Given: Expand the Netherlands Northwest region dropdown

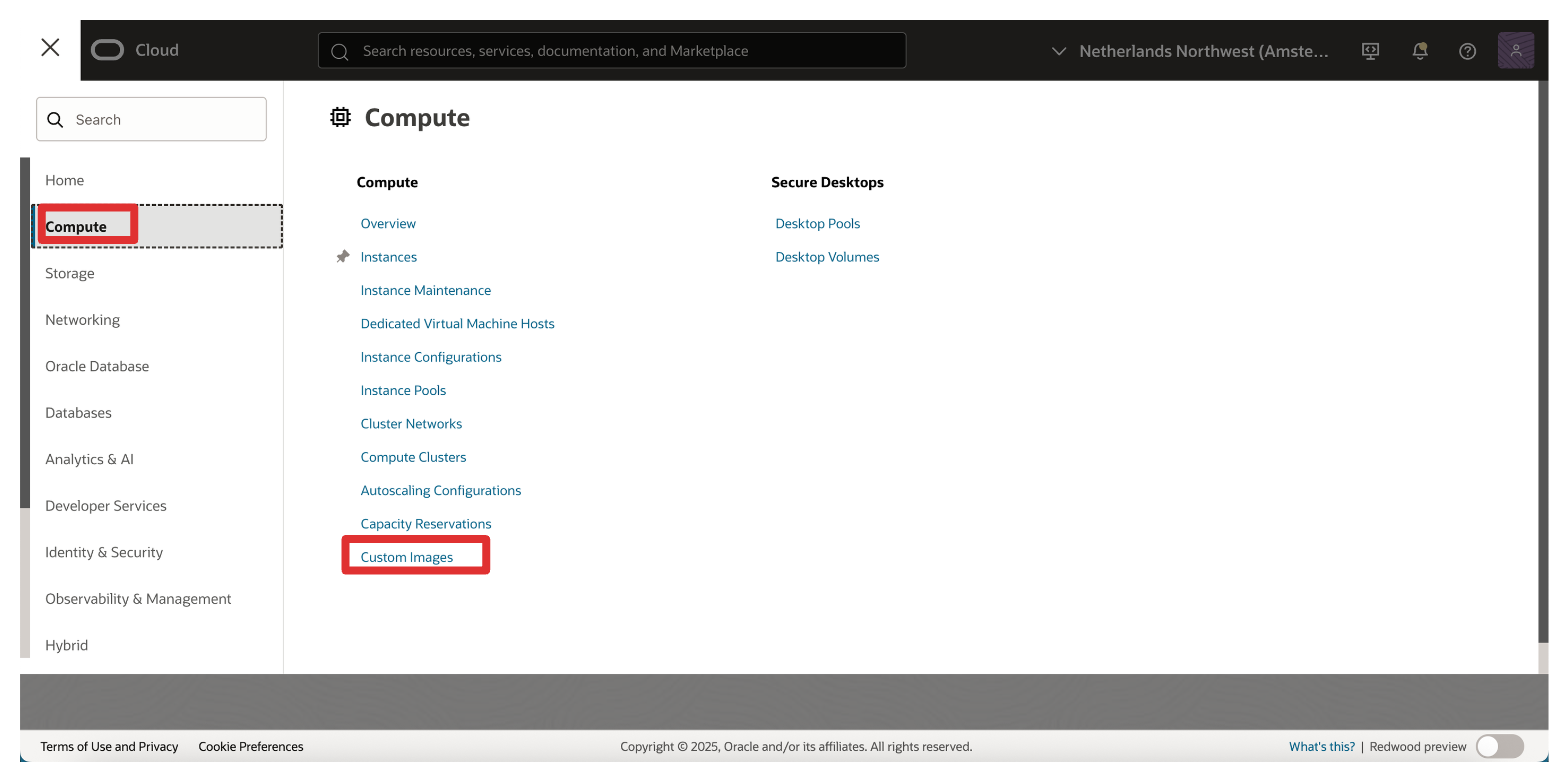Looking at the screenshot, I should pyautogui.click(x=1190, y=51).
